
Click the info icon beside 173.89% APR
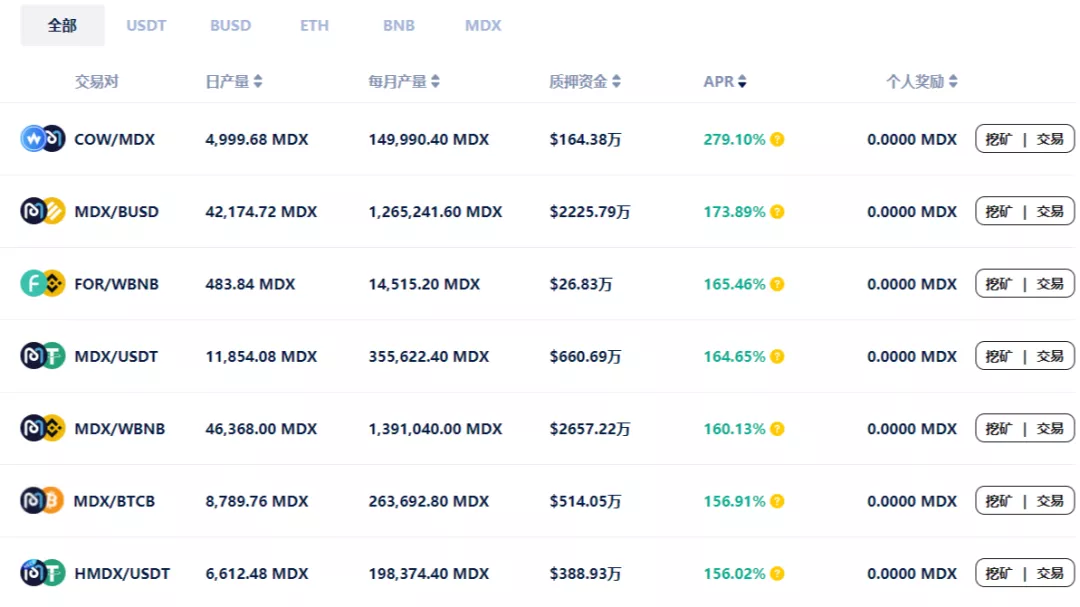coord(777,212)
